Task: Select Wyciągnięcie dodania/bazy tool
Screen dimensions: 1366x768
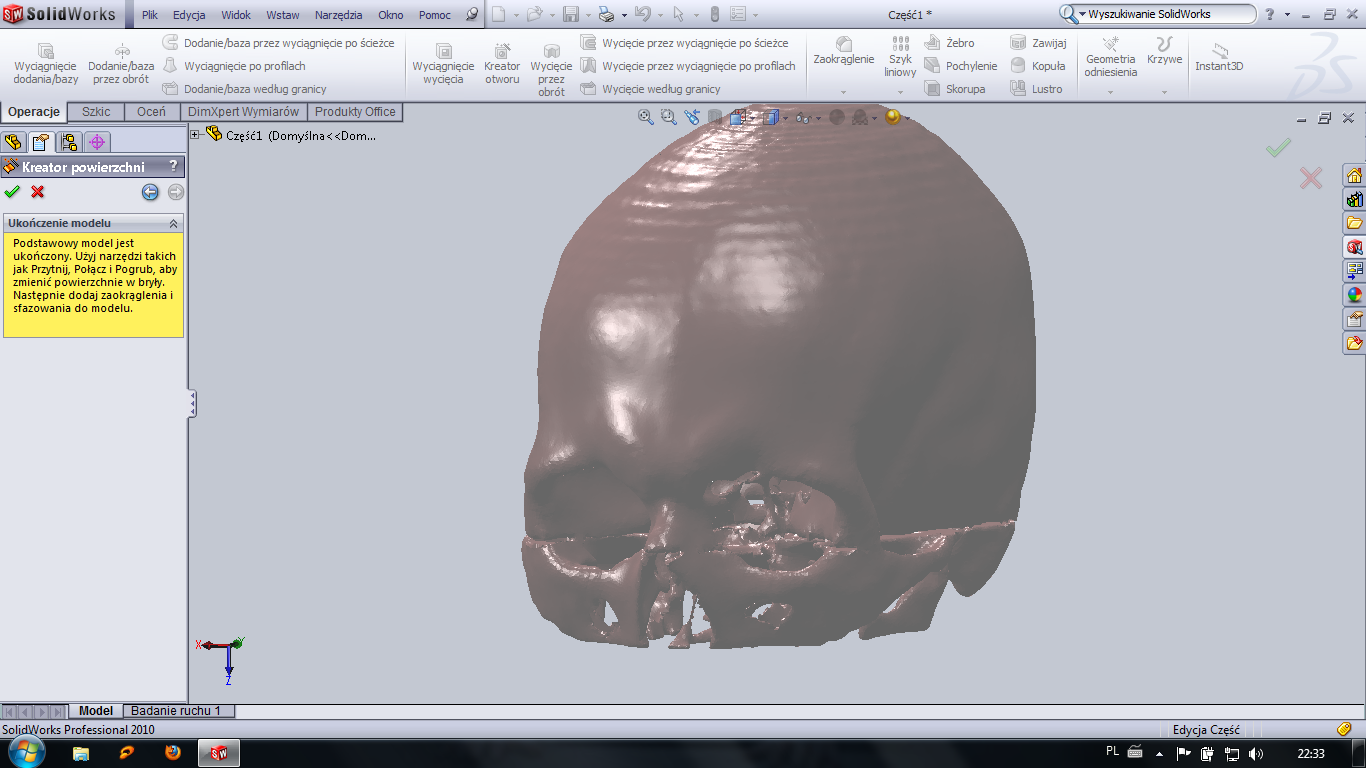Action: coord(45,63)
